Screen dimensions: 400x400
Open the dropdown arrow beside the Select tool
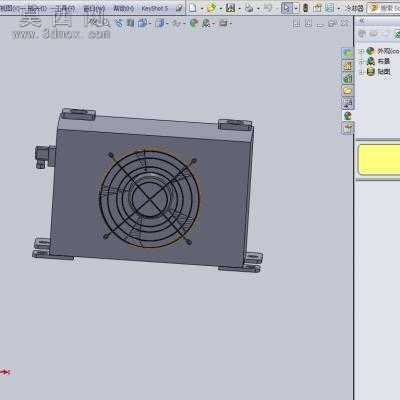click(x=296, y=8)
